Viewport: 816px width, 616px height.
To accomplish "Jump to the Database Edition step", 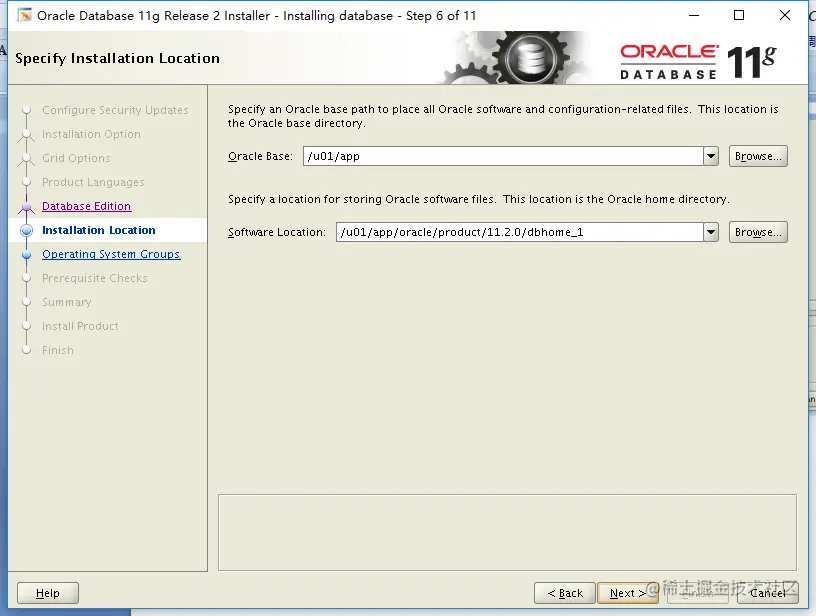I will pyautogui.click(x=86, y=206).
